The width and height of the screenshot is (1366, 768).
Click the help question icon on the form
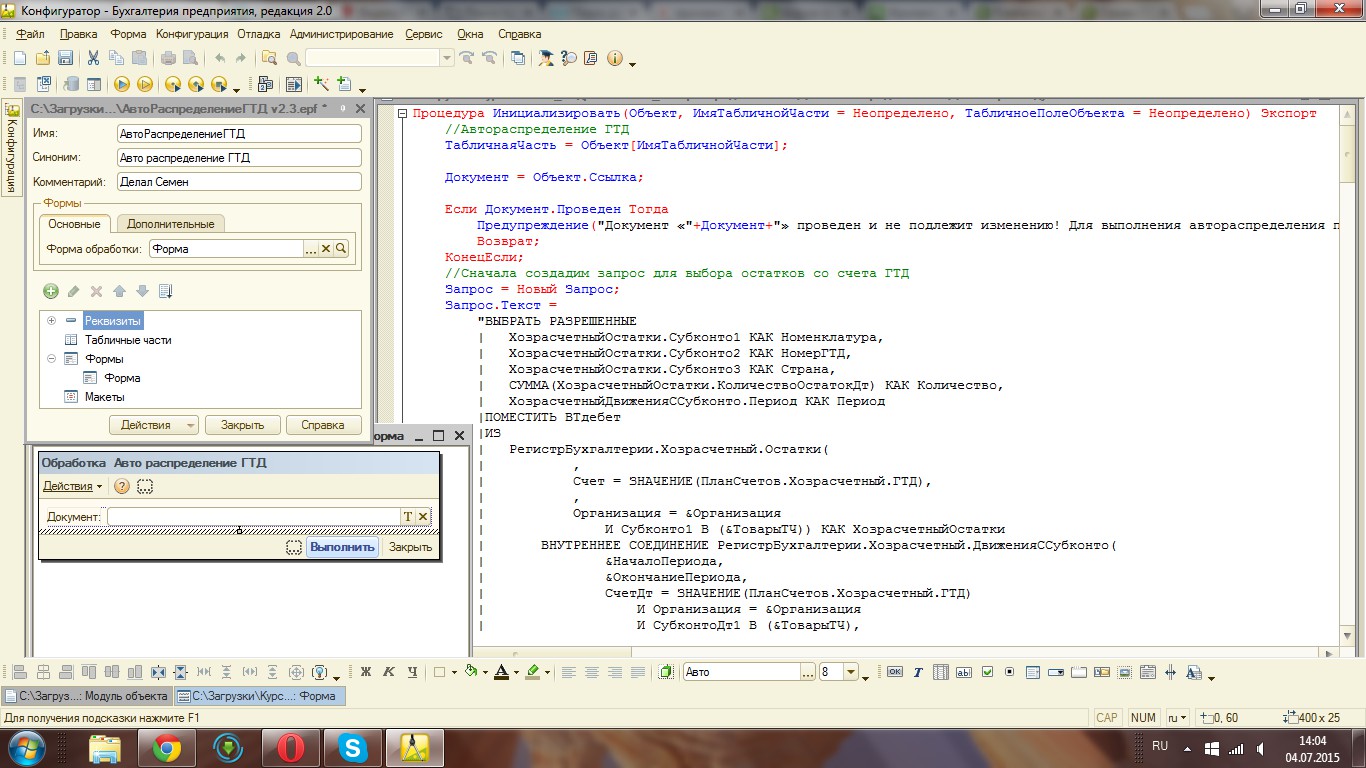(x=122, y=486)
